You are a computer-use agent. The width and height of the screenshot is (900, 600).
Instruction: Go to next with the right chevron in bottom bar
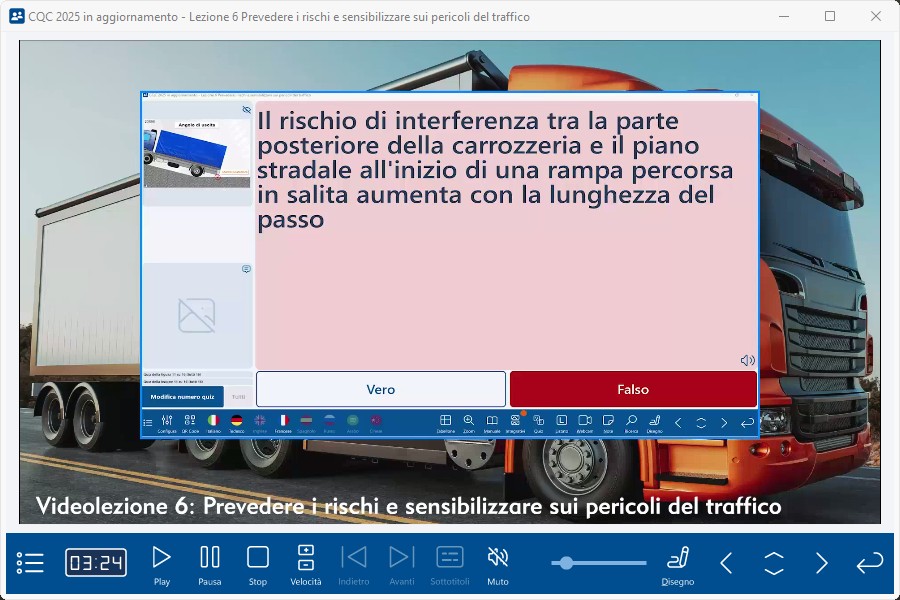tap(822, 563)
